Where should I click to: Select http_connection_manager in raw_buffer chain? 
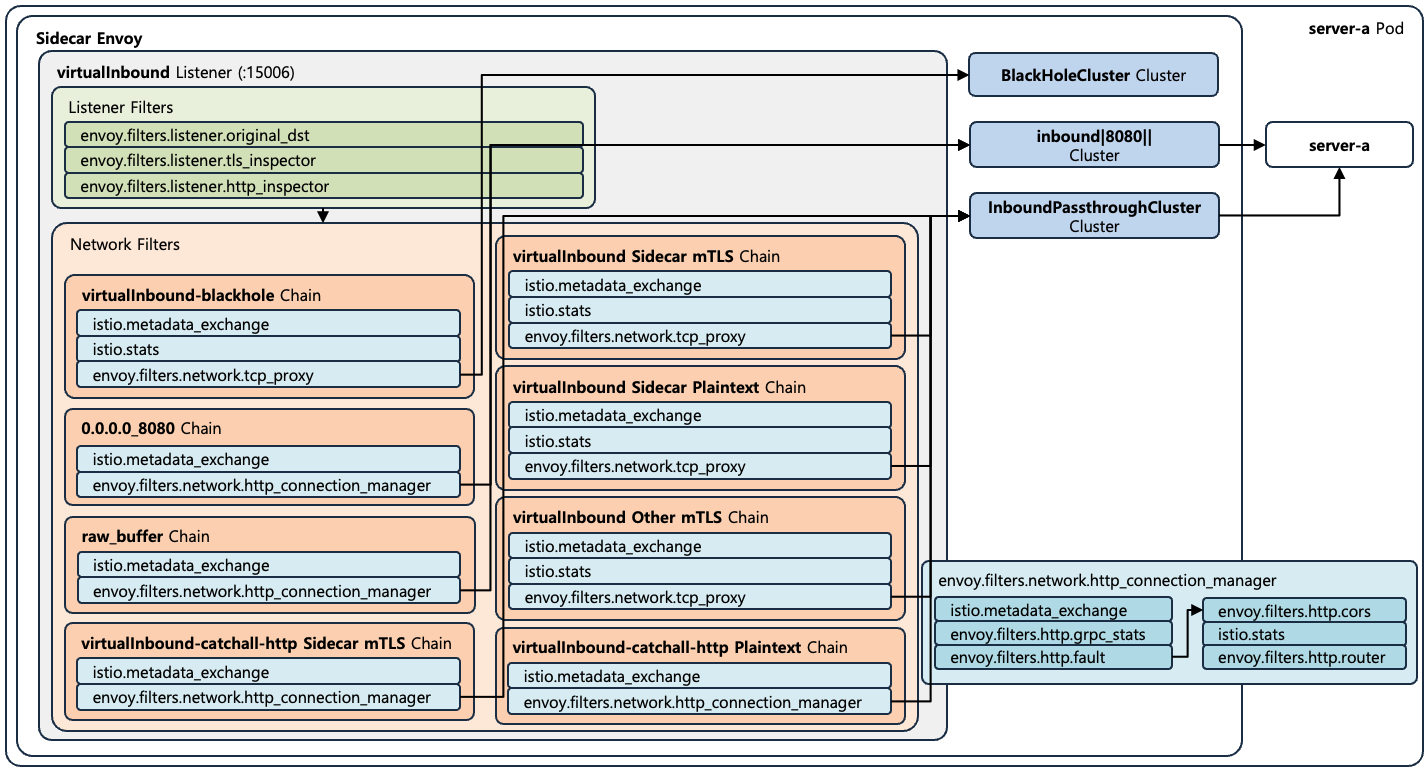[x=269, y=591]
